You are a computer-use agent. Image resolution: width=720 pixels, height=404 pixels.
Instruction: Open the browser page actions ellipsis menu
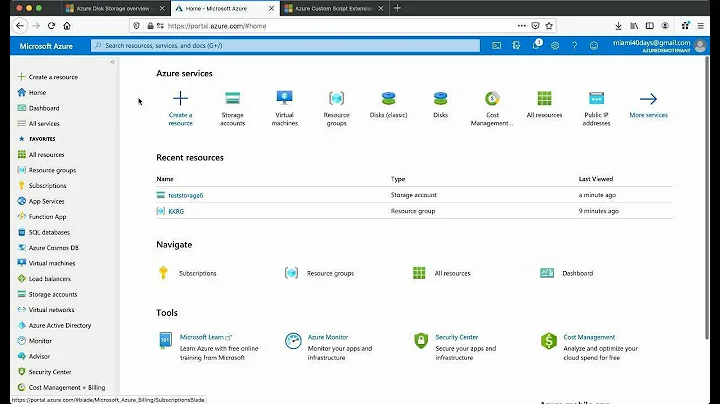[521, 26]
